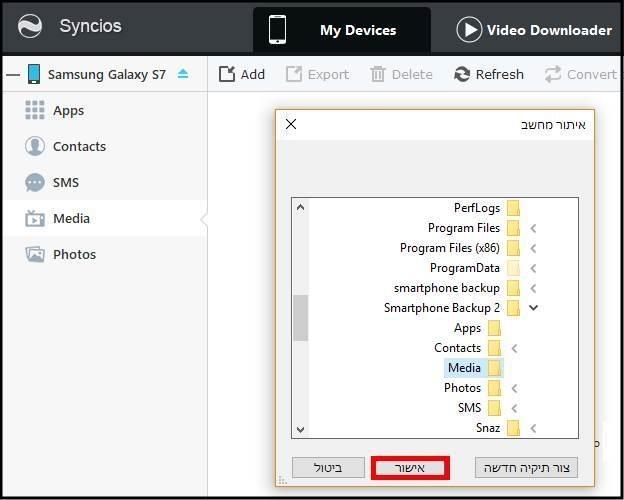Confirm with the אישור OK button
This screenshot has height=500, width=624.
(410, 468)
